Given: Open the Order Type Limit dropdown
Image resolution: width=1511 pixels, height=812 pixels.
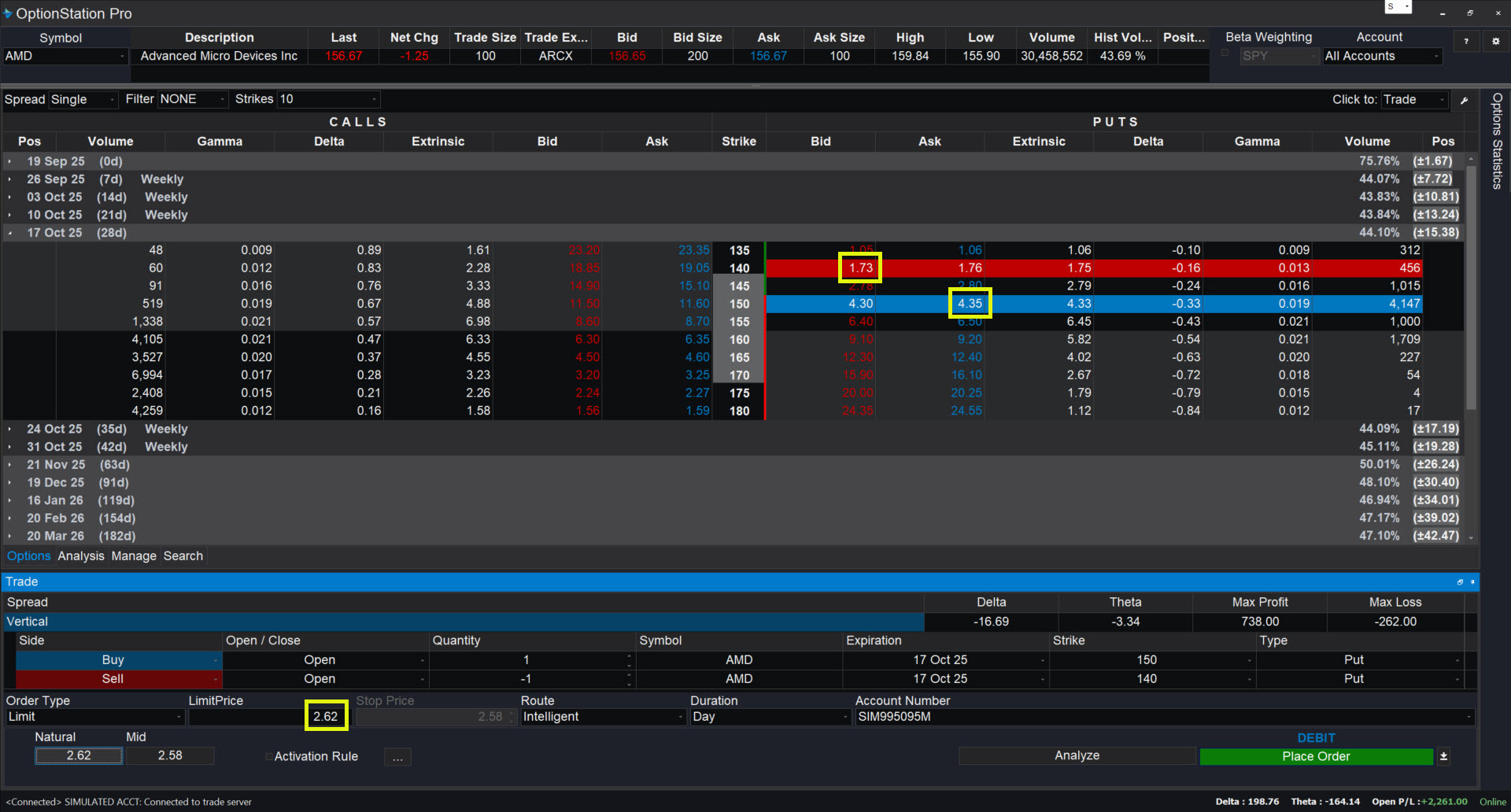Looking at the screenshot, I should (179, 717).
